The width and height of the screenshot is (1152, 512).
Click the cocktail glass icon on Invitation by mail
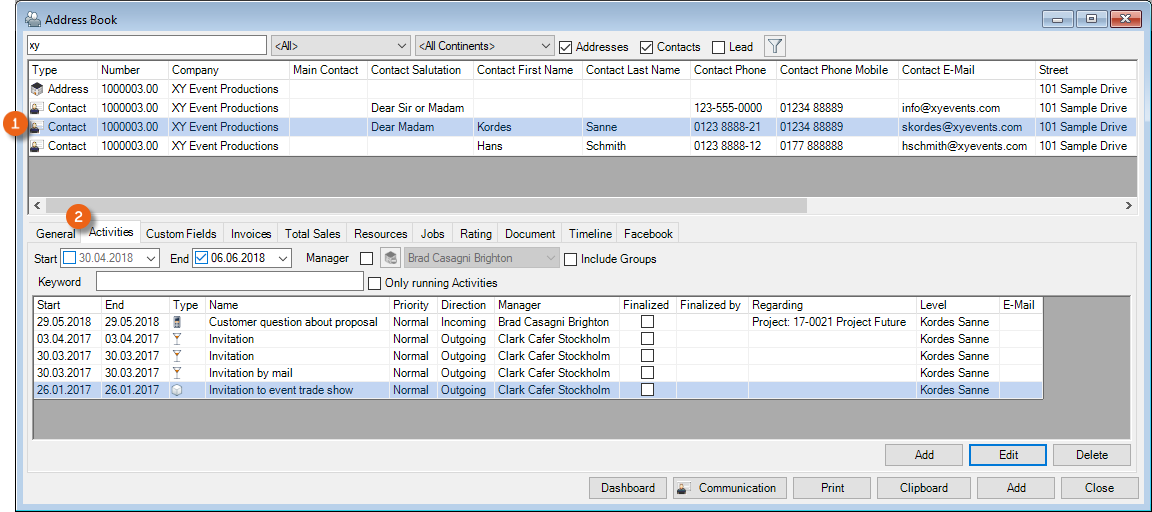178,373
